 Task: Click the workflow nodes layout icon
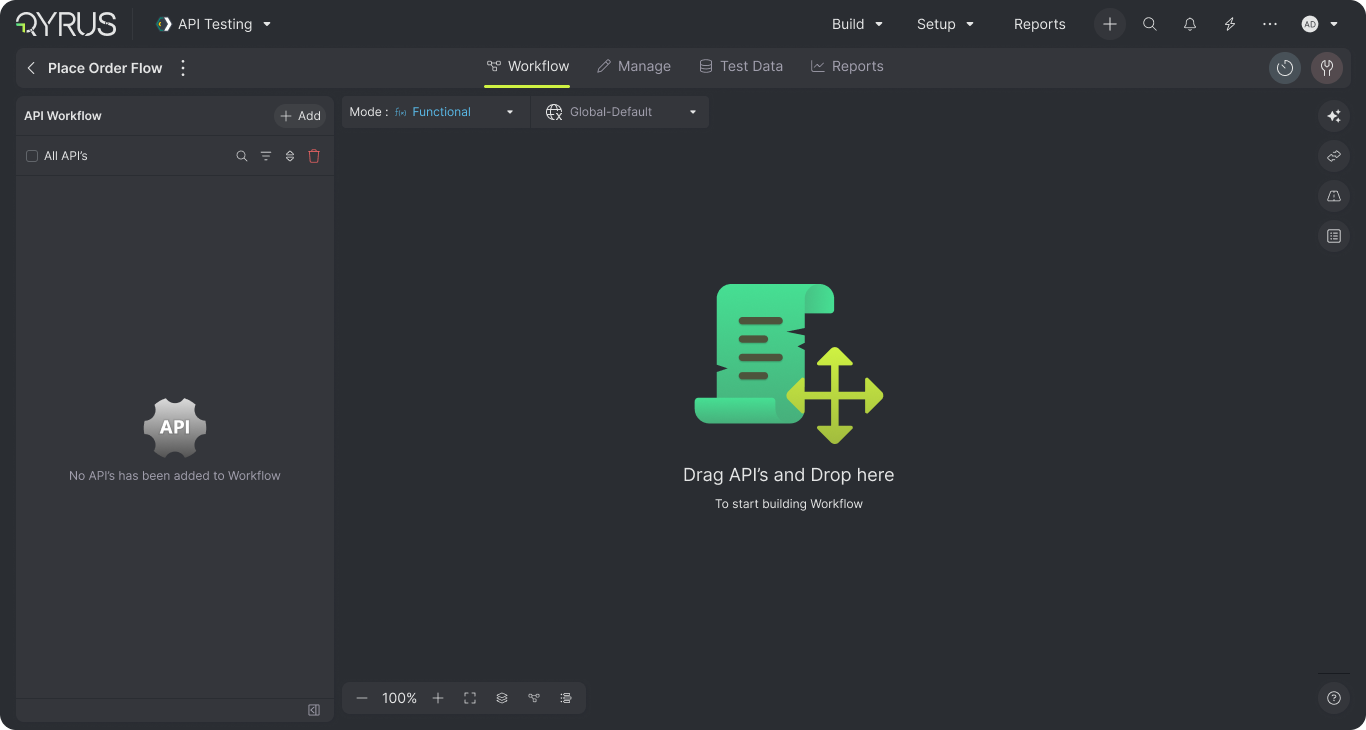pyautogui.click(x=534, y=698)
